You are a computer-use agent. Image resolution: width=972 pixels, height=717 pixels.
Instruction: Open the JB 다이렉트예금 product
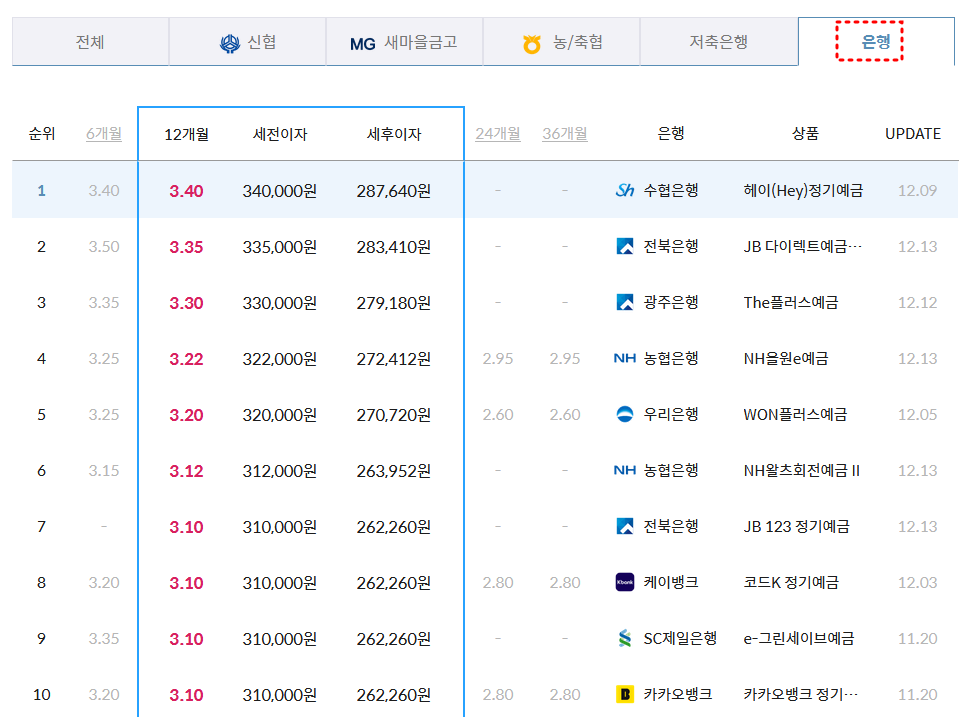click(x=803, y=246)
